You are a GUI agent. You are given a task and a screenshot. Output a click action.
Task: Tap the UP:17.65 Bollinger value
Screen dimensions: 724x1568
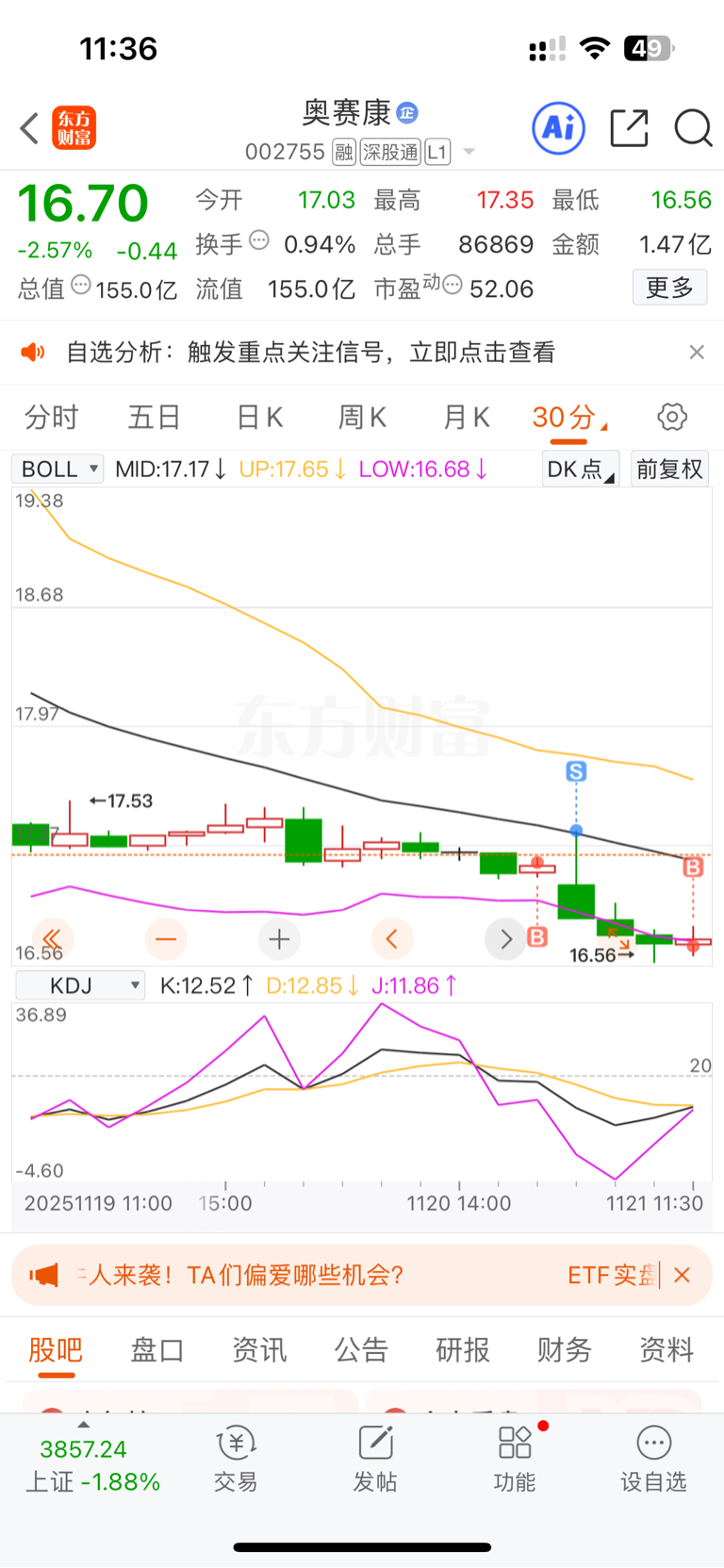pos(292,469)
